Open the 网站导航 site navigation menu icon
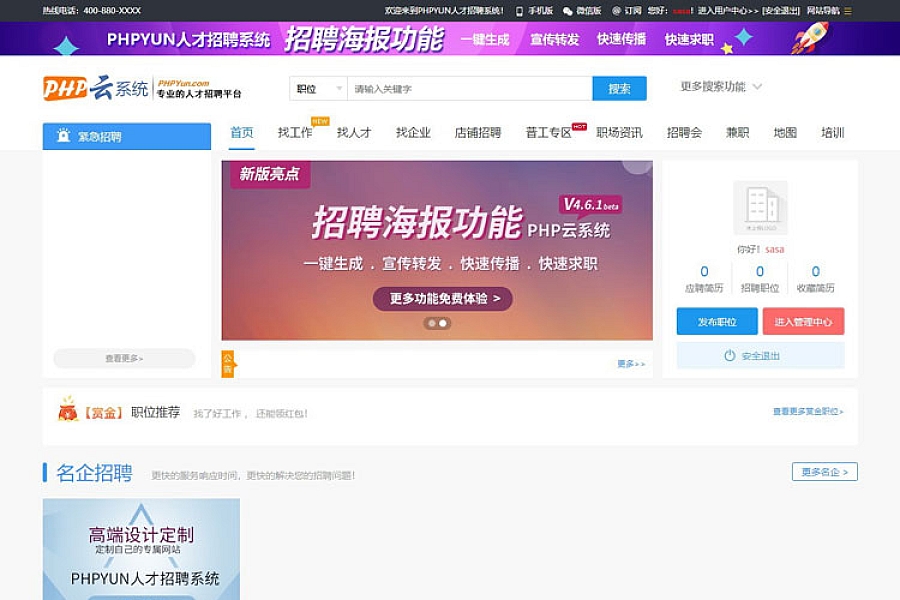The height and width of the screenshot is (600, 900). point(848,11)
